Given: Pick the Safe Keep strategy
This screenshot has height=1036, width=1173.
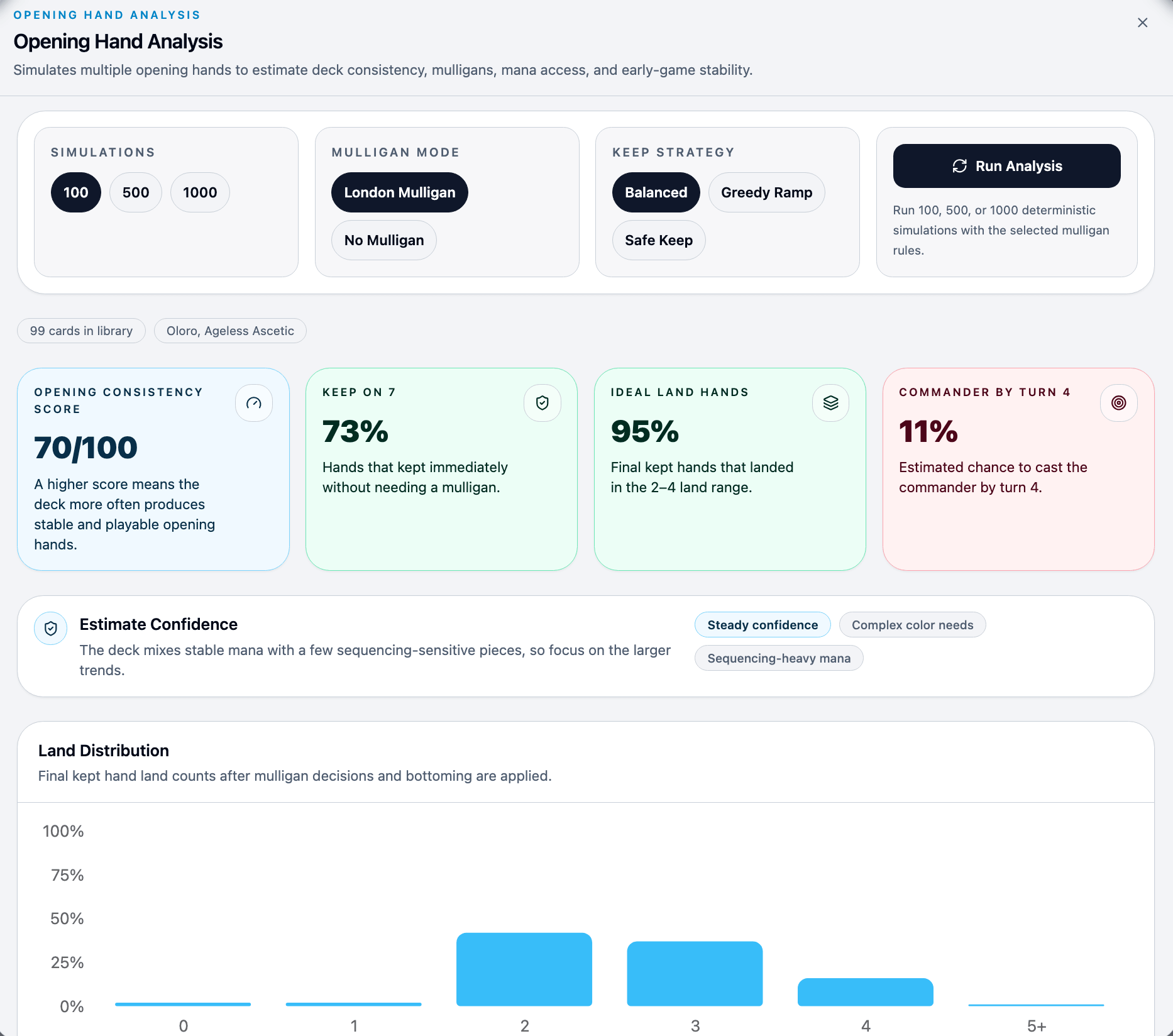Looking at the screenshot, I should tap(658, 240).
